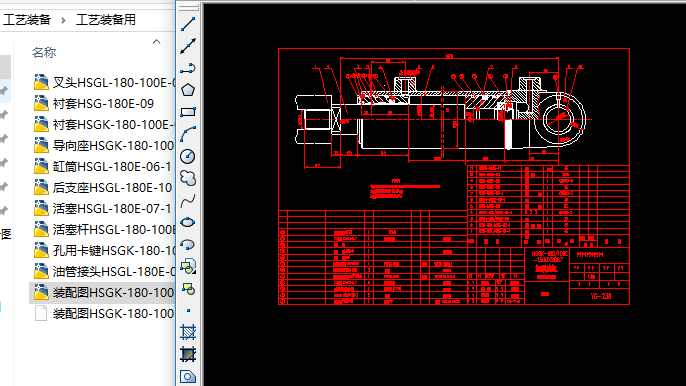
Task: Select the Construction Line tool
Action: pyautogui.click(x=188, y=46)
